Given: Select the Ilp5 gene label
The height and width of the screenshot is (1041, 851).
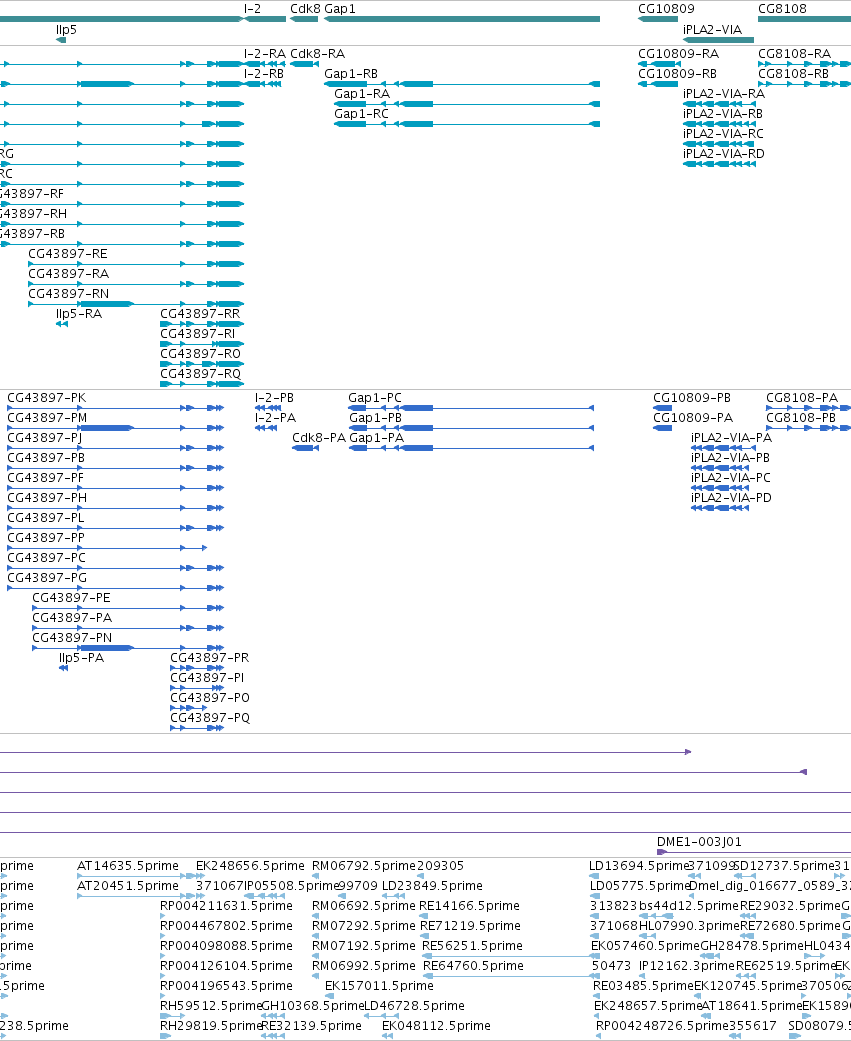Looking at the screenshot, I should (x=66, y=29).
